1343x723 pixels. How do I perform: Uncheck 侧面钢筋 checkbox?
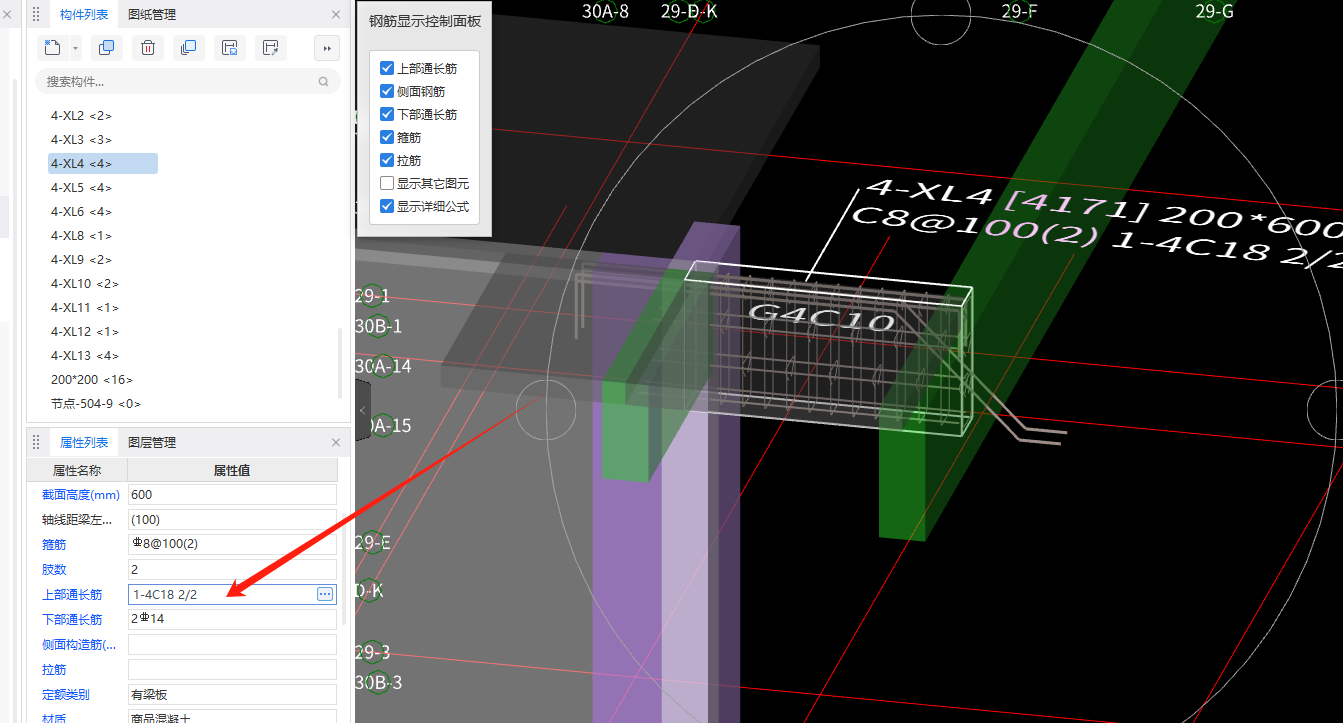click(x=387, y=91)
